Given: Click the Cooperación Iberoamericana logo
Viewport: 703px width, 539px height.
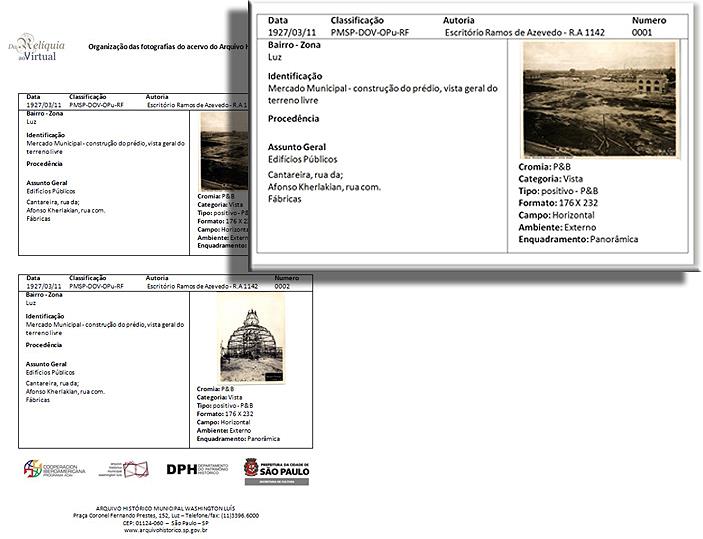Looking at the screenshot, I should [56, 469].
